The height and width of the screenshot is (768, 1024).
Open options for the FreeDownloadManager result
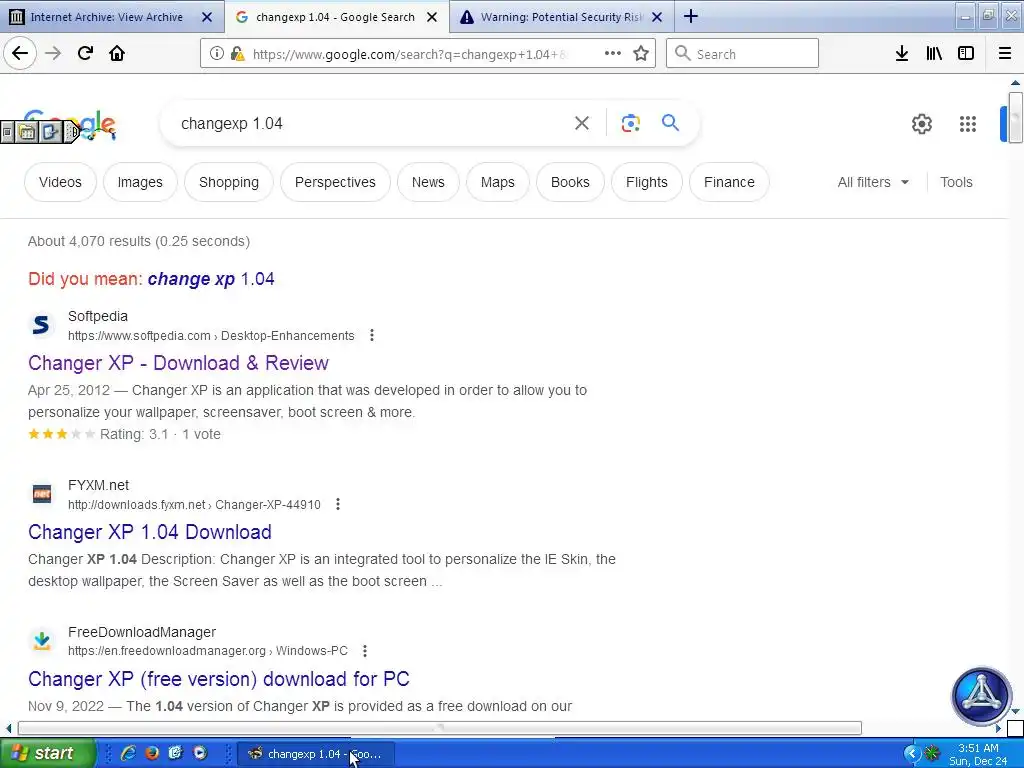365,650
